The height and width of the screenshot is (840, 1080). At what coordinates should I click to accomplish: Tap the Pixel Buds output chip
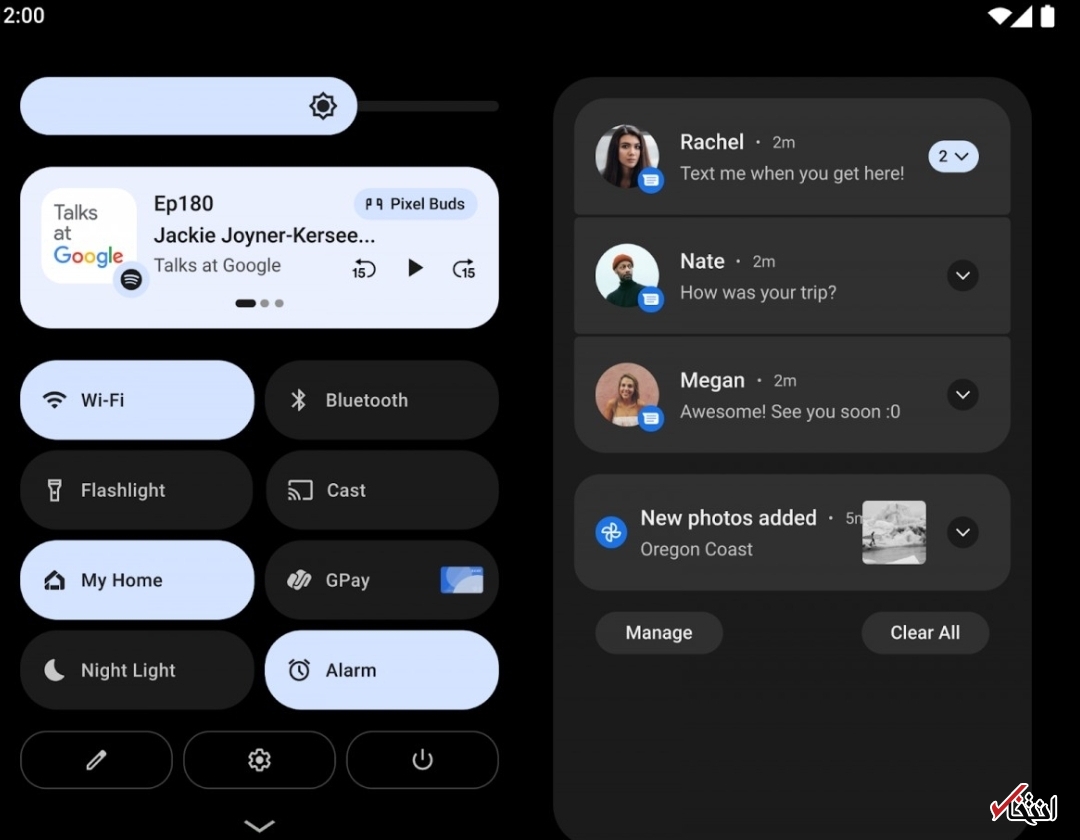415,204
